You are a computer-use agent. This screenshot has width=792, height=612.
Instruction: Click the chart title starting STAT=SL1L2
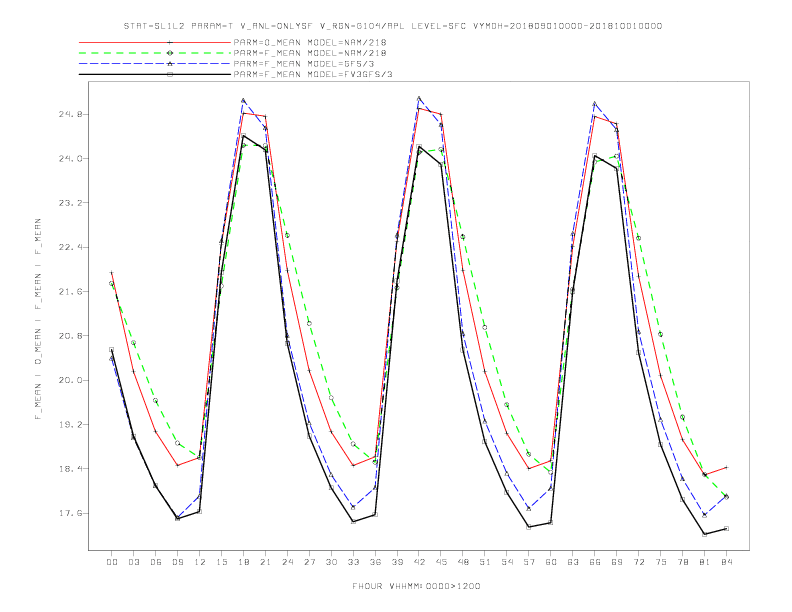click(393, 26)
